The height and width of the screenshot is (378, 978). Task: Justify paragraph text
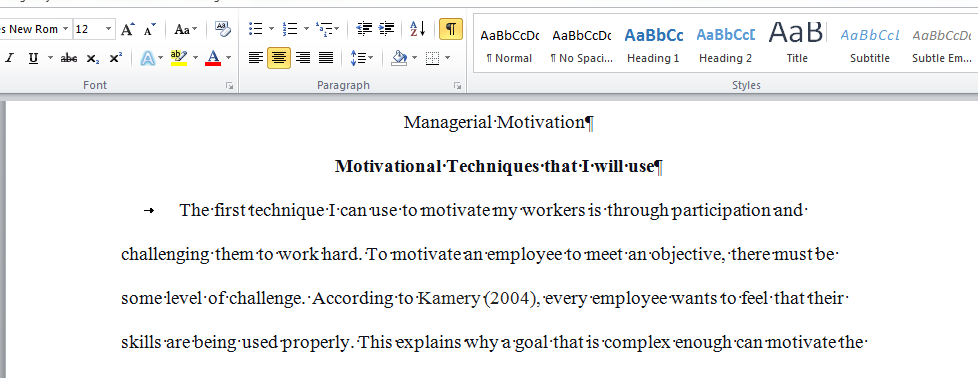coord(326,59)
